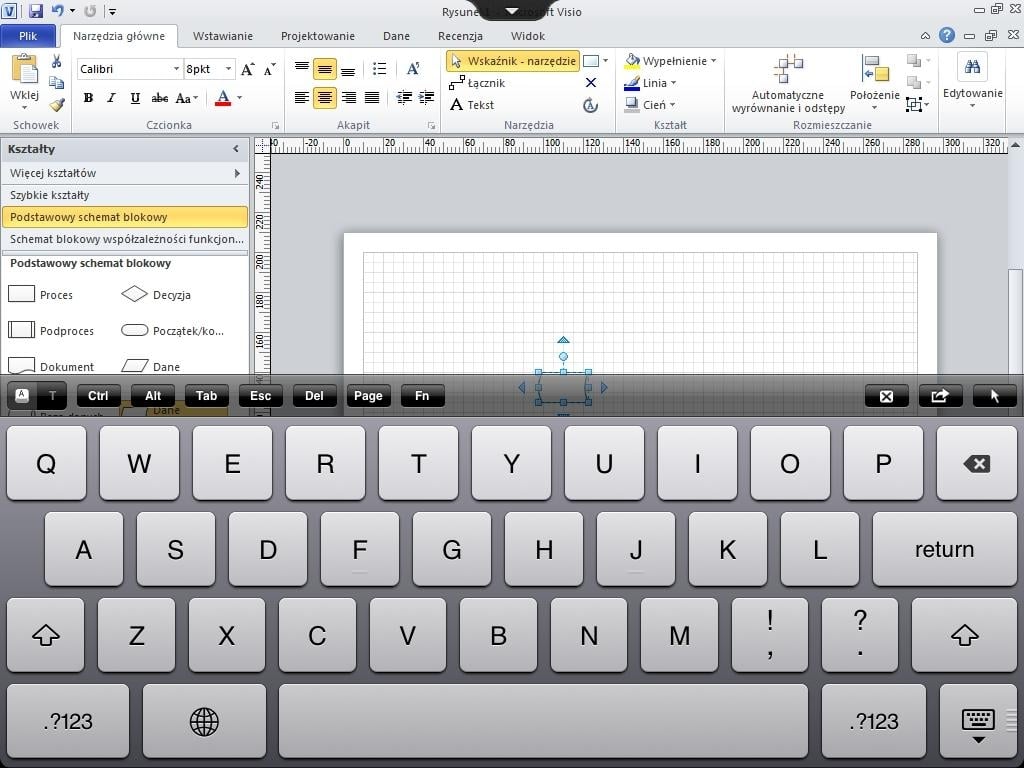Click the Cut scissors icon
Viewport: 1024px width, 768px height.
[57, 62]
